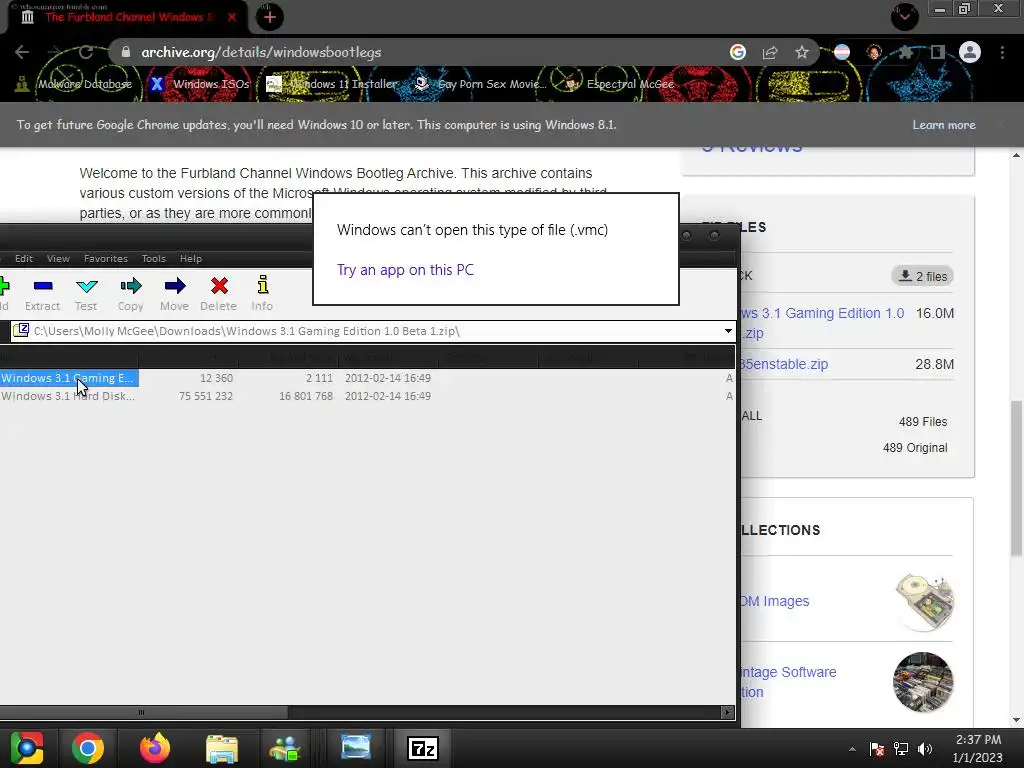Open Firefox from the taskbar
The height and width of the screenshot is (768, 1024).
pos(155,748)
